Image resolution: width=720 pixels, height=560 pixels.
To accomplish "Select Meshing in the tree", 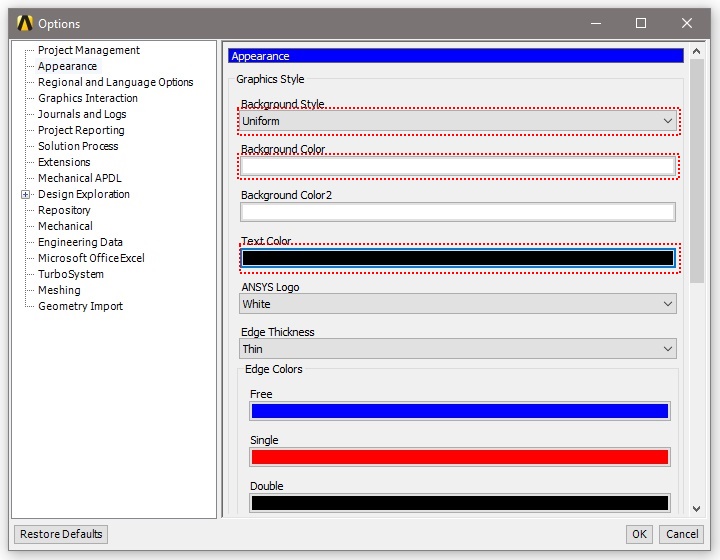I will point(59,290).
